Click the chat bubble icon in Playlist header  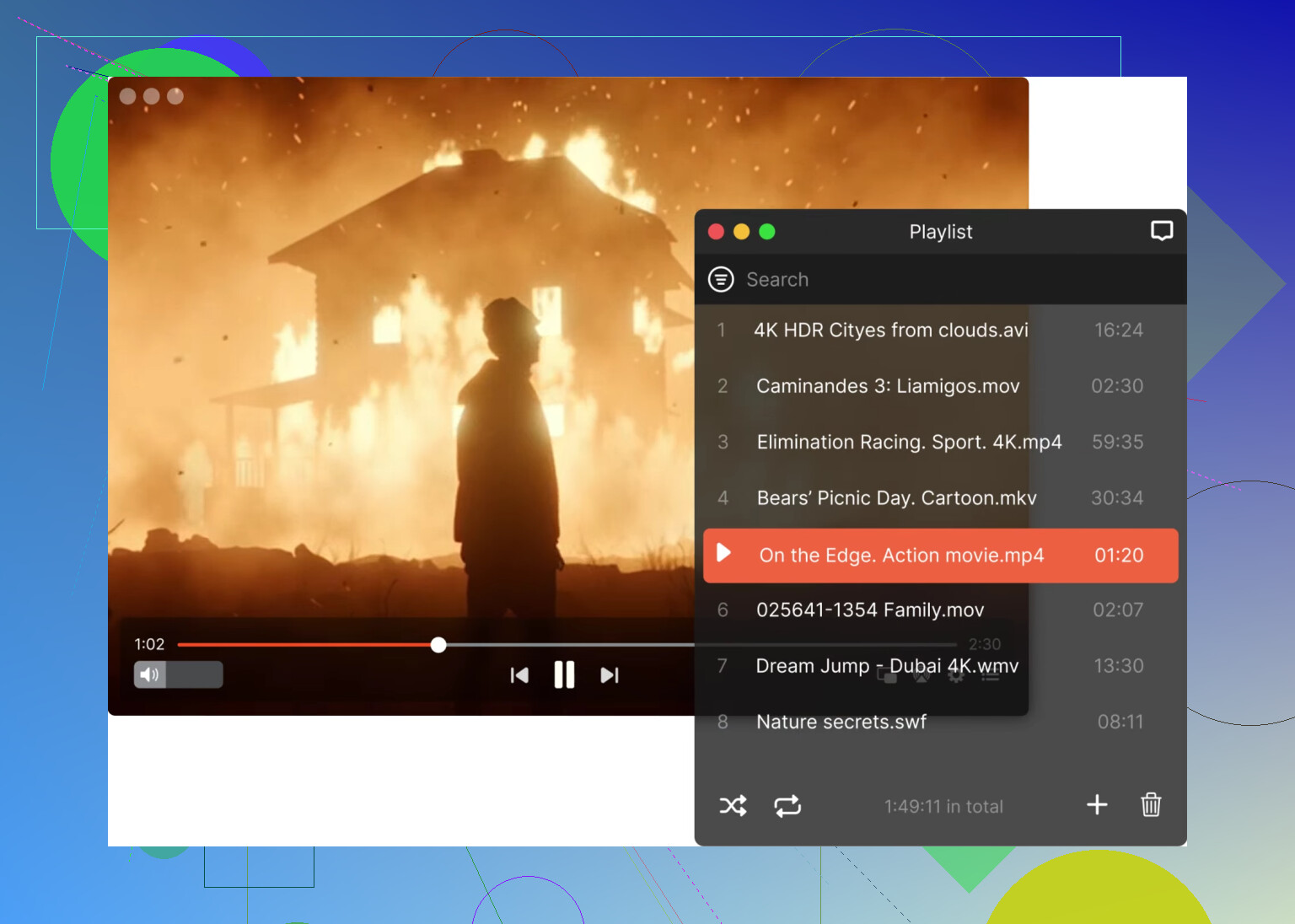(1162, 231)
